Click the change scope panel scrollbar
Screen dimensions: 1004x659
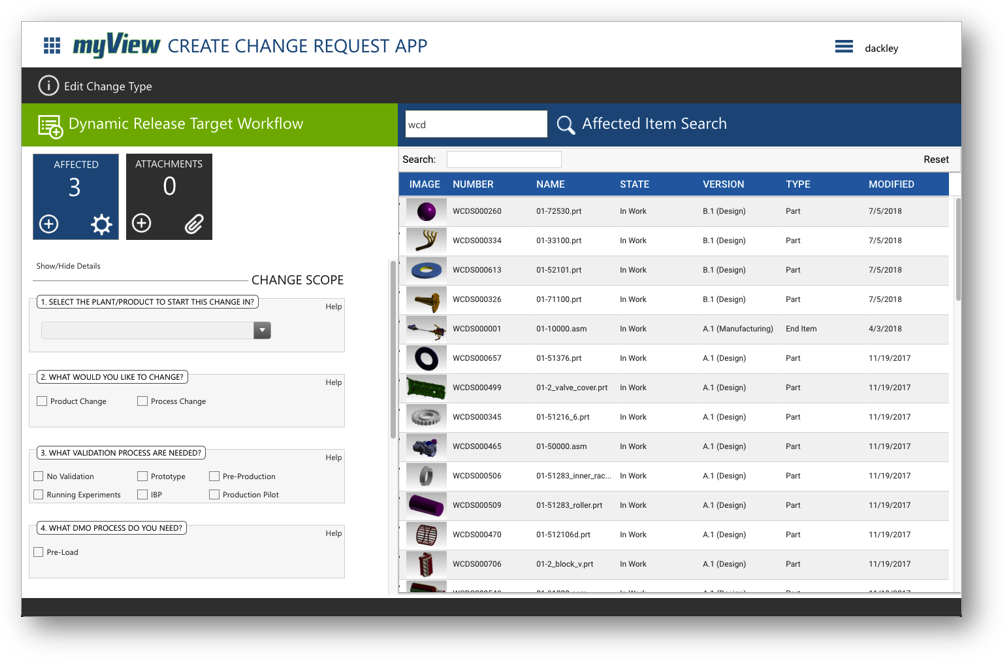point(393,349)
